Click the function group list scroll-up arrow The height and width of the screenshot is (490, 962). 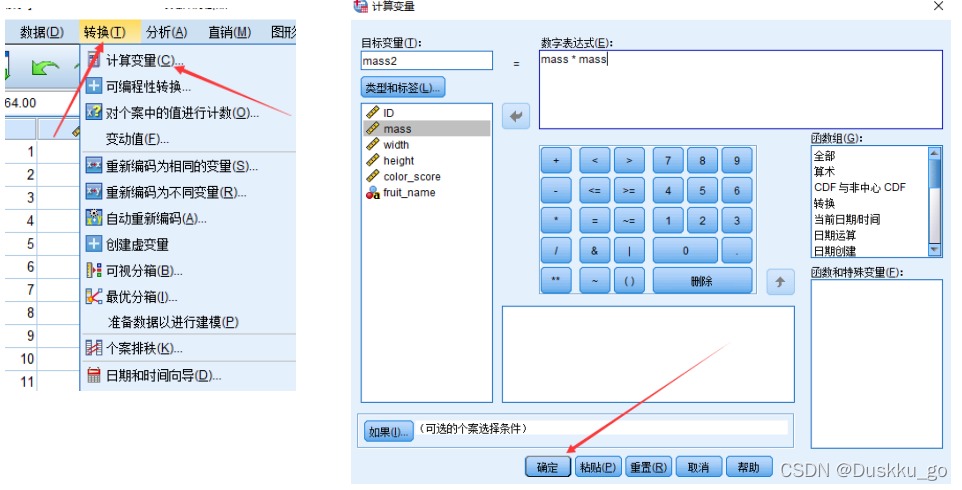(934, 153)
